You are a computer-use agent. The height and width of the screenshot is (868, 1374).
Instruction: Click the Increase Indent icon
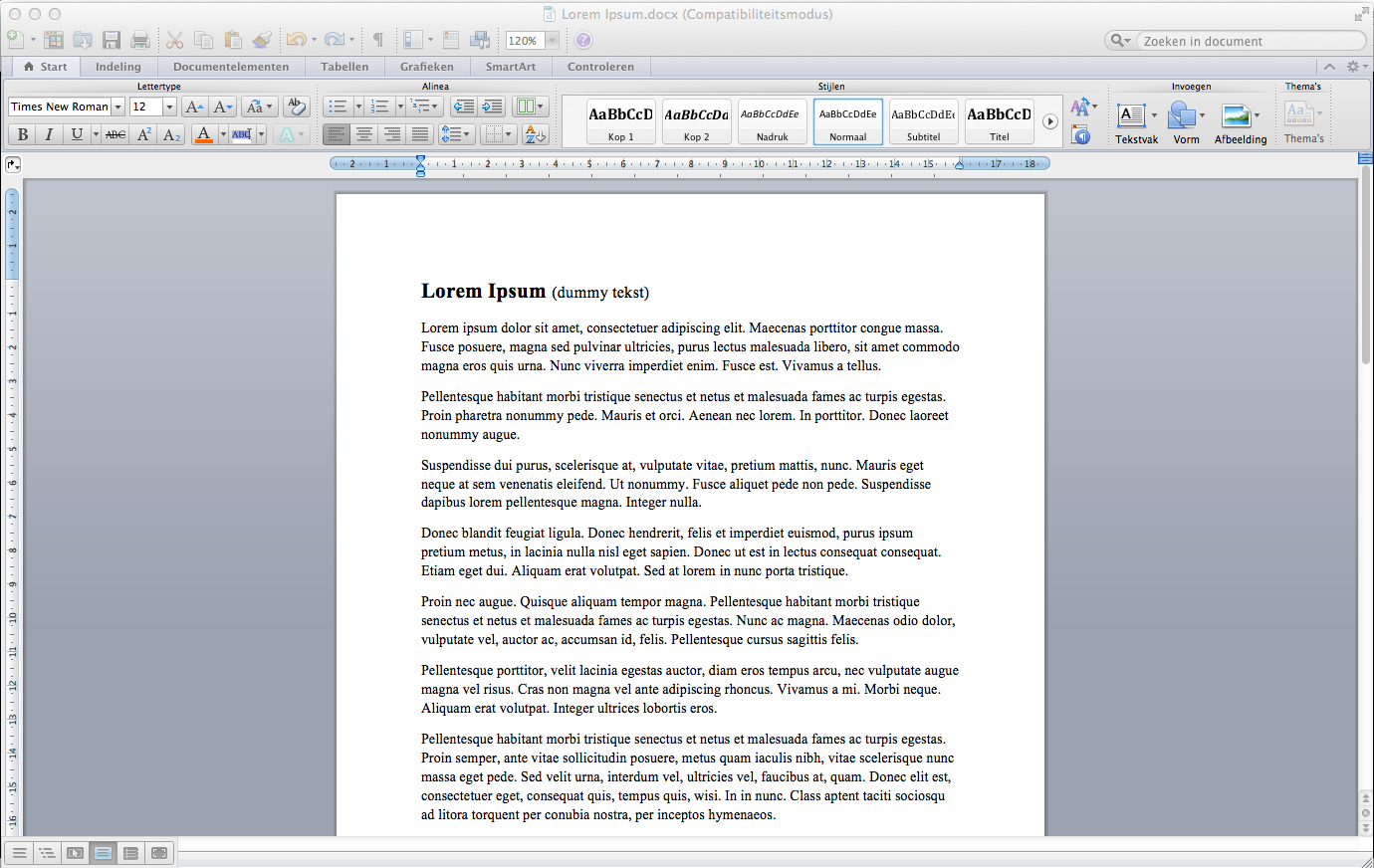(492, 107)
